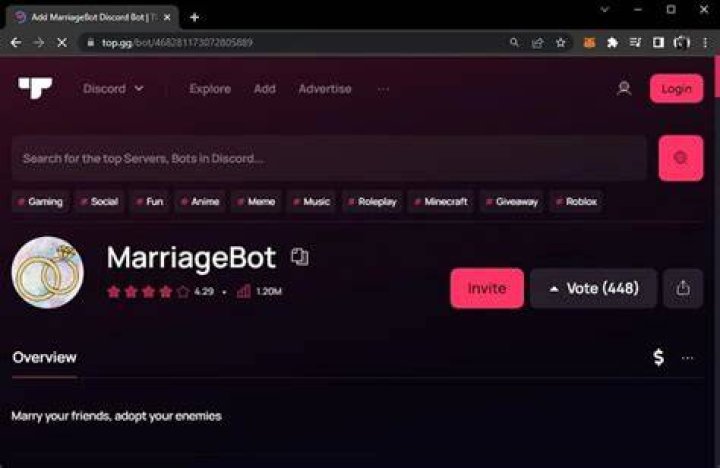Switch to the Overview tab
Viewport: 720px width, 468px height.
(45, 357)
